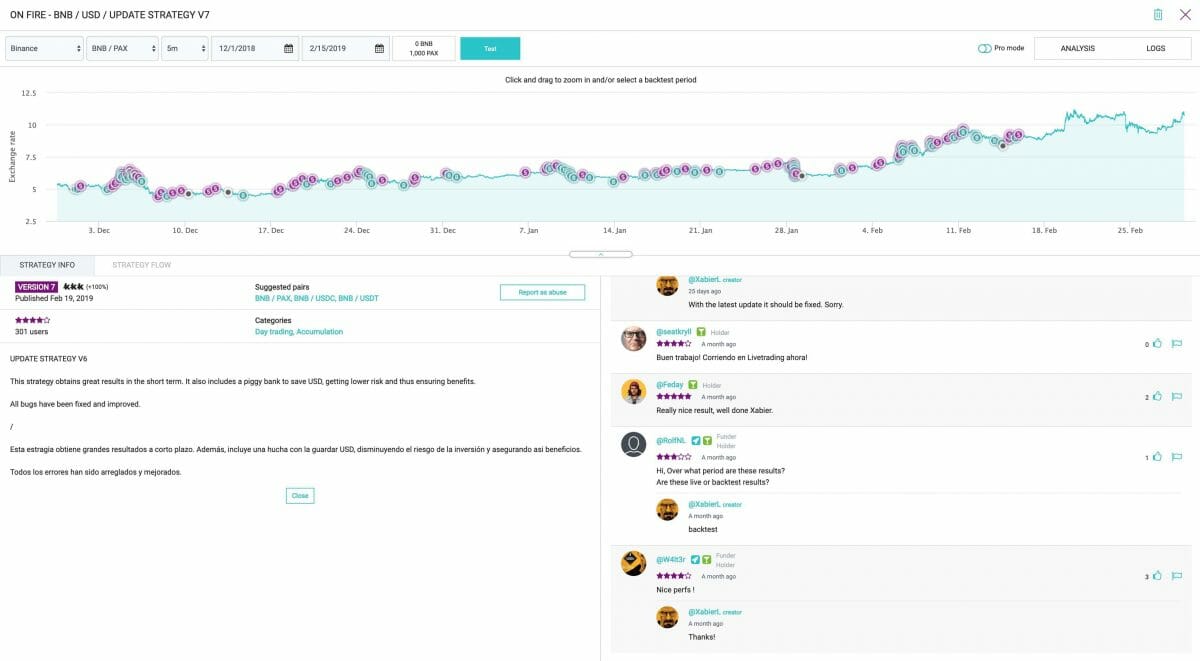Click the chart panel resize handle
The height and width of the screenshot is (661, 1200).
click(600, 254)
